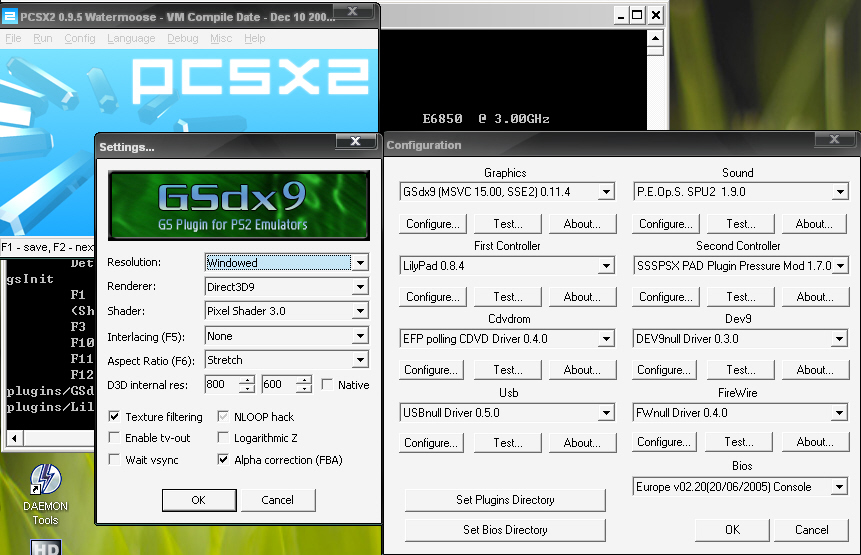
Task: Click Configure under Usb
Action: 431,443
